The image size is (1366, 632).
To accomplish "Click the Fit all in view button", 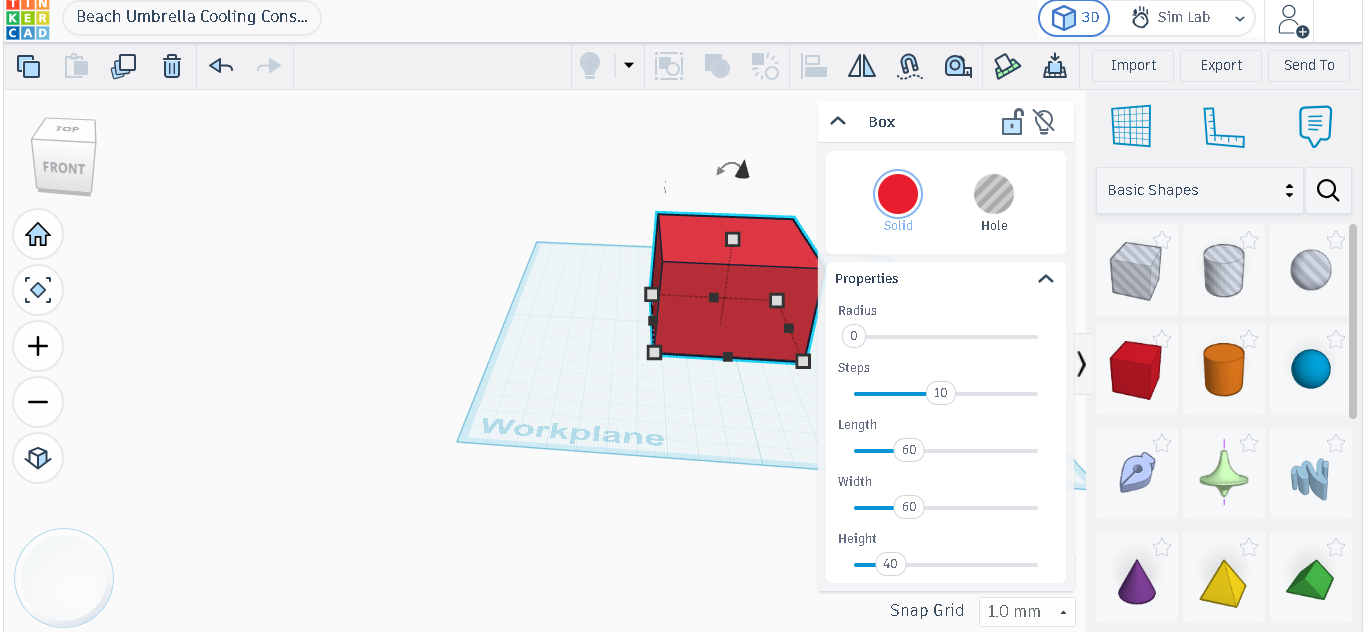I will pos(38,291).
